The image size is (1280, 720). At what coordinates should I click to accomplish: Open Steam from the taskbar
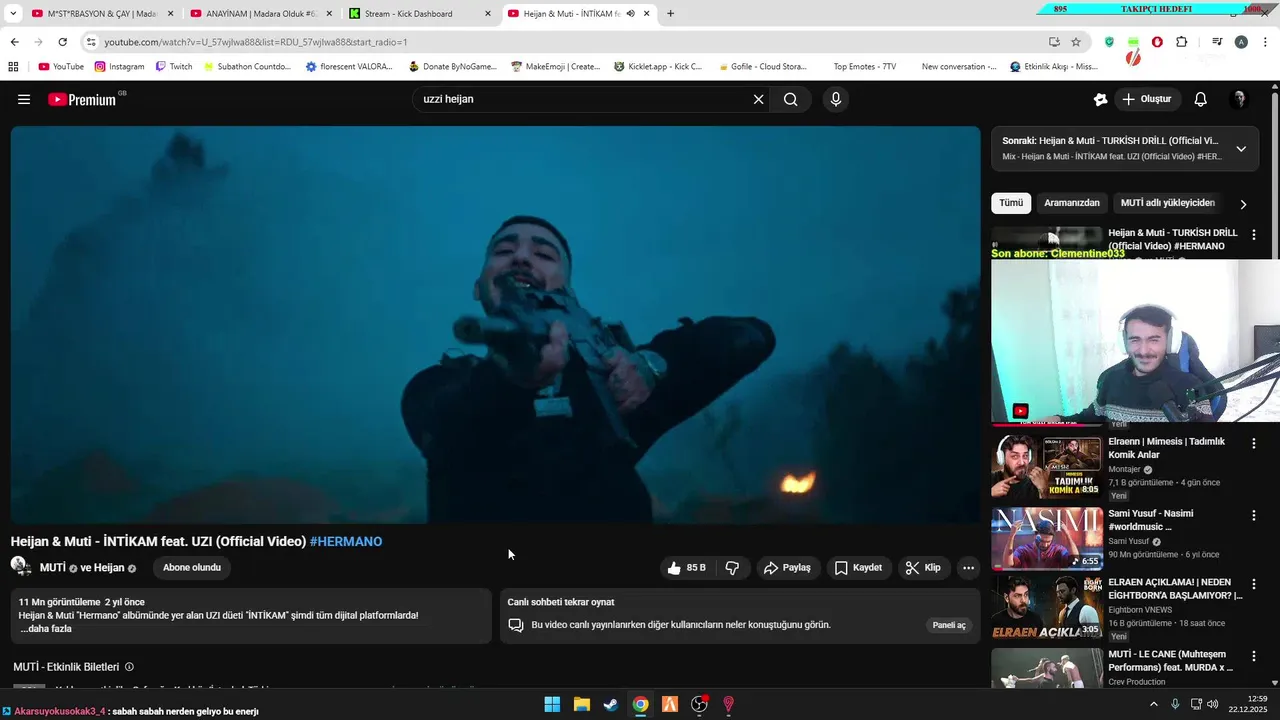click(610, 704)
